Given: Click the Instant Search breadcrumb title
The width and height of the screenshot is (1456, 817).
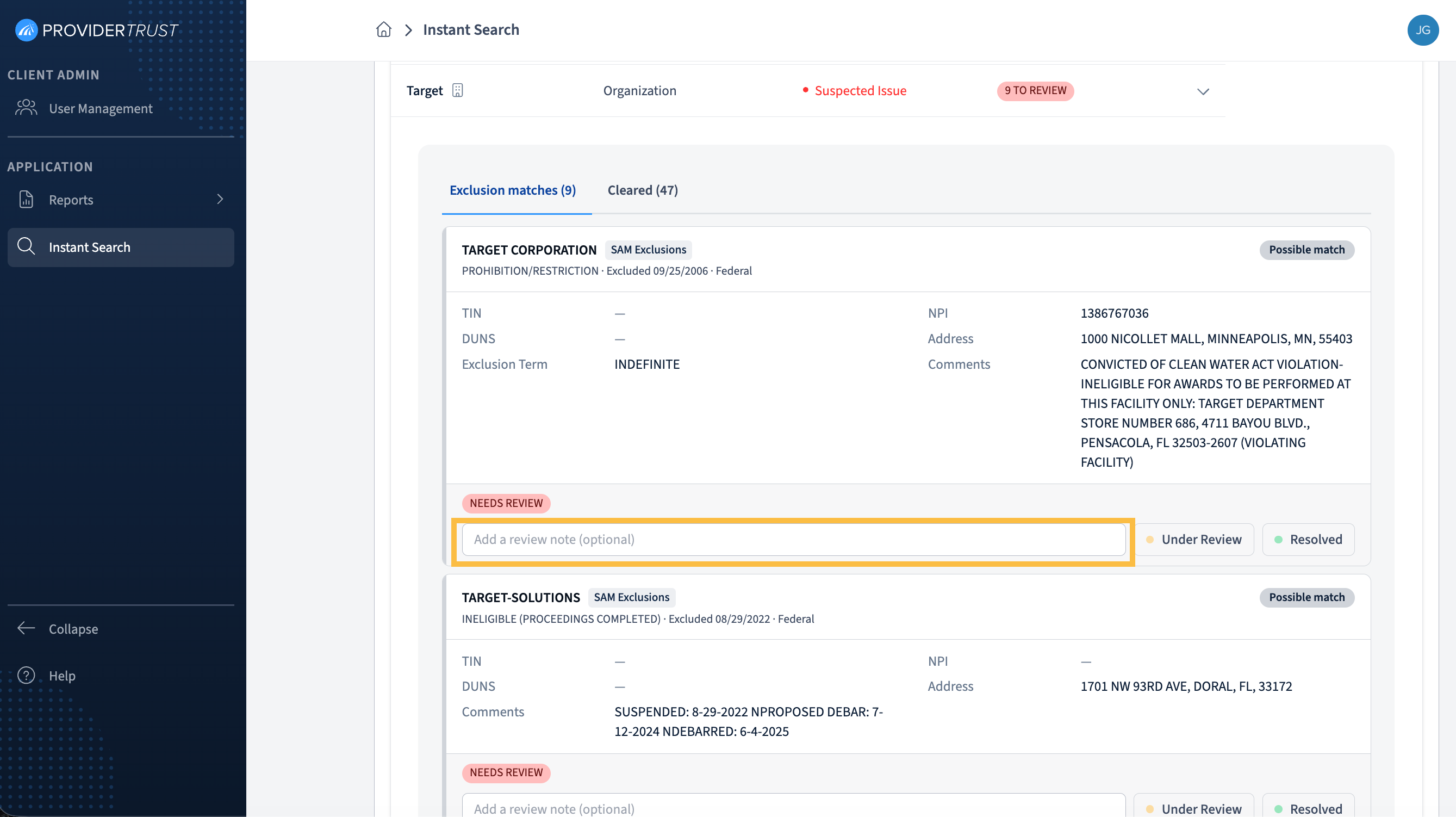Looking at the screenshot, I should tap(471, 29).
